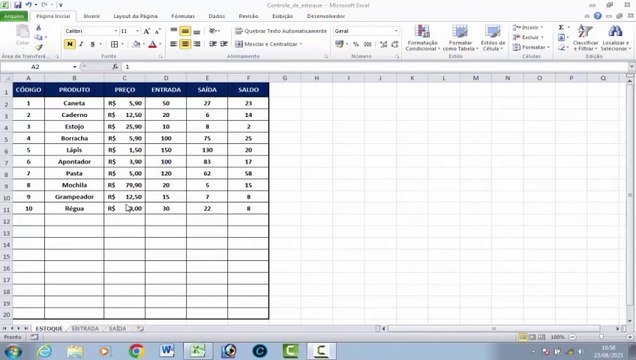
Task: Click the Help question mark icon
Action: click(x=597, y=16)
